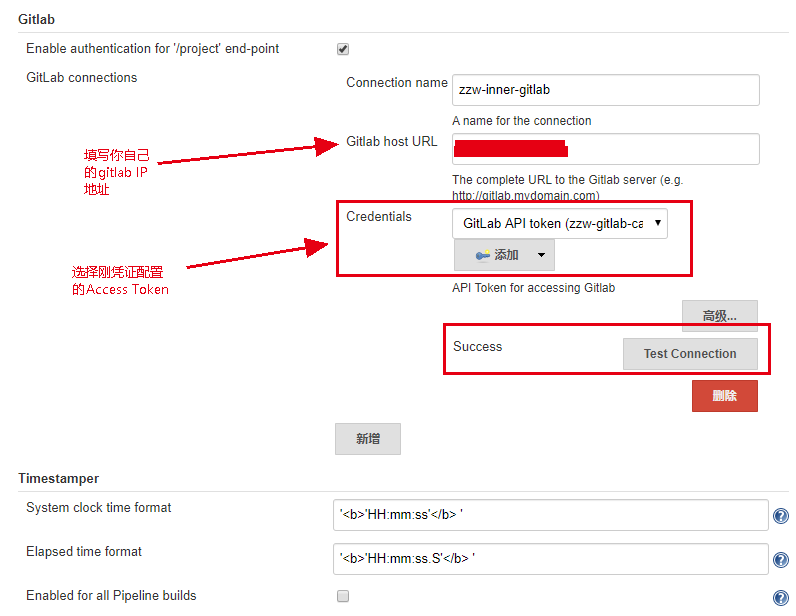The height and width of the screenshot is (616, 796).
Task: Click the 'Credentials' label
Action: pyautogui.click(x=379, y=216)
